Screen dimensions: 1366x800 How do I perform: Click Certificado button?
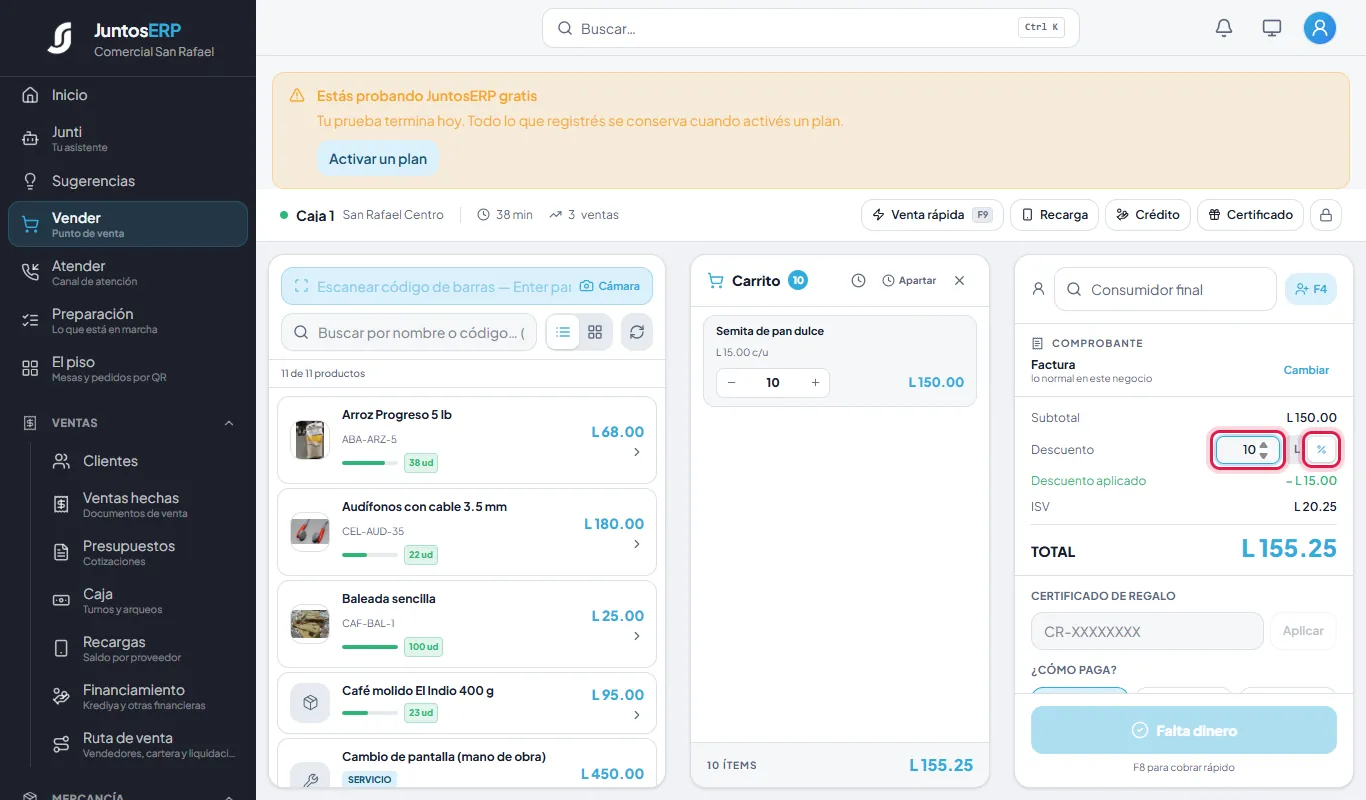click(1250, 215)
